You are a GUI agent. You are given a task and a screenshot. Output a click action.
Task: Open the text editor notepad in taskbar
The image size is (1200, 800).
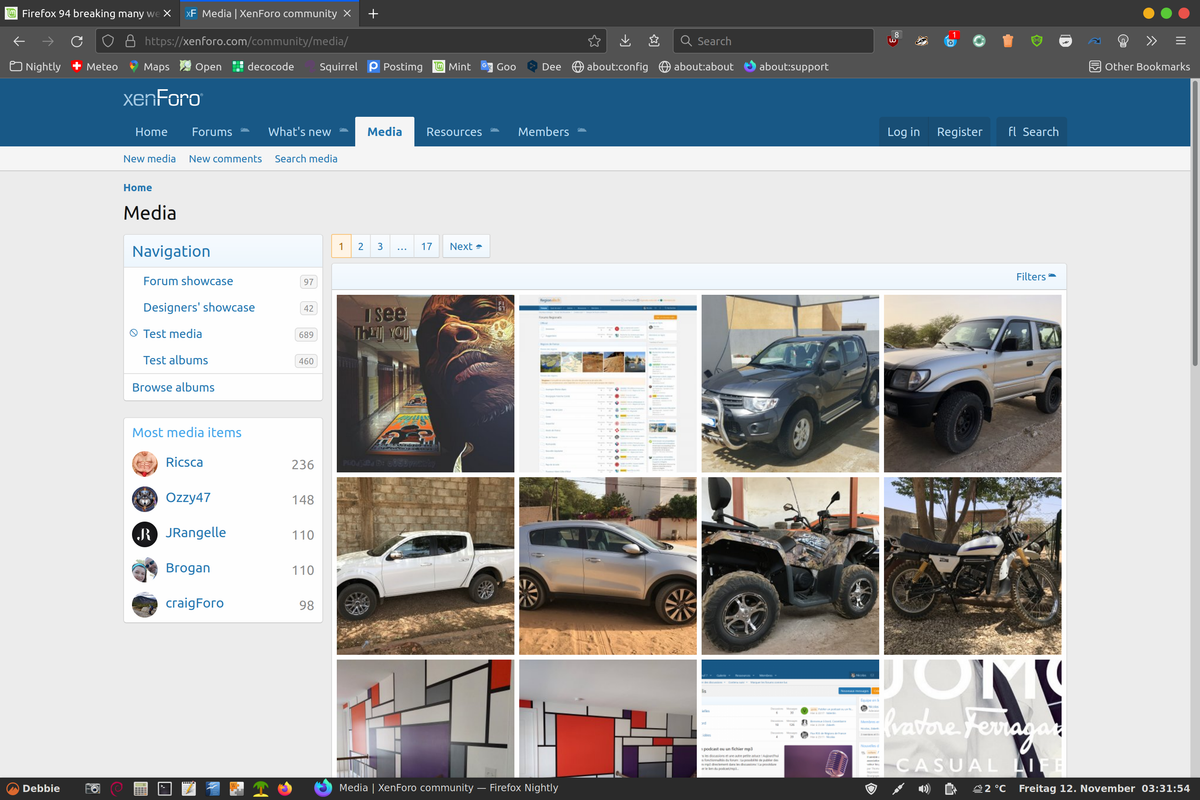tap(188, 788)
